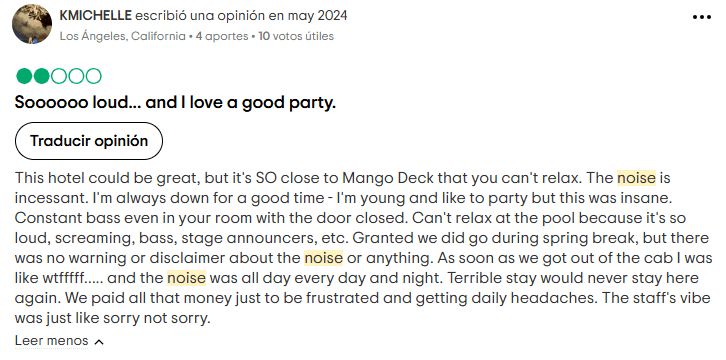Click the review title Soooooo loud

tap(175, 103)
